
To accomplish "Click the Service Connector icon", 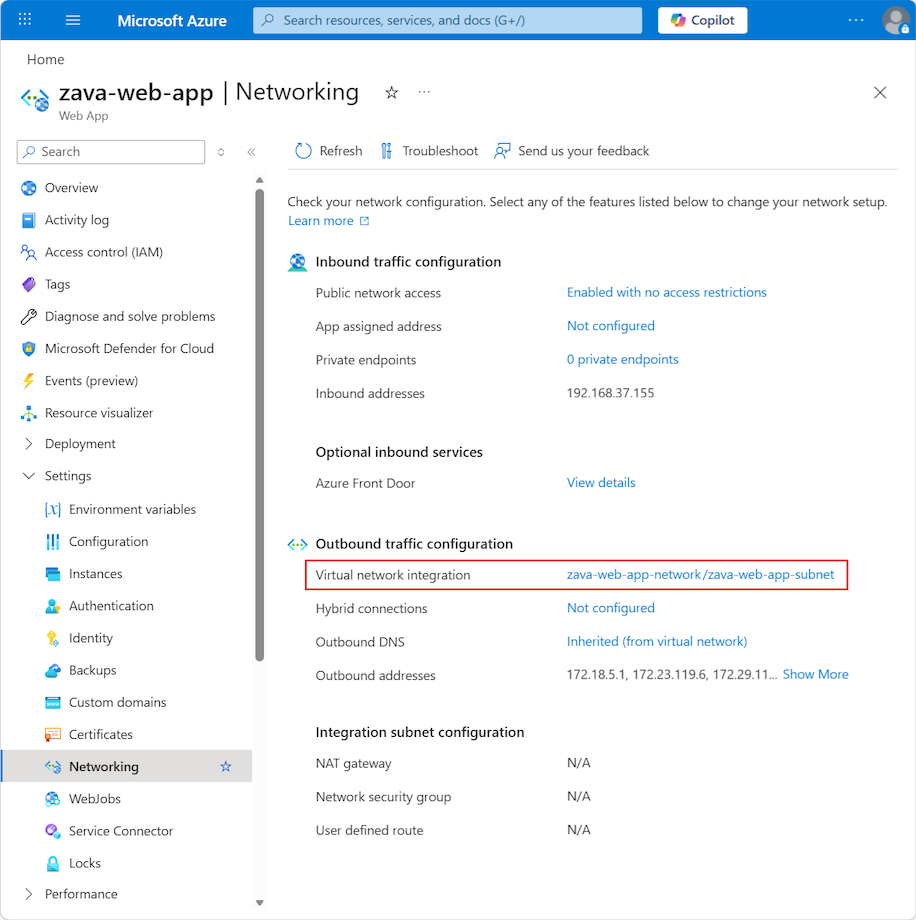I will [x=53, y=831].
